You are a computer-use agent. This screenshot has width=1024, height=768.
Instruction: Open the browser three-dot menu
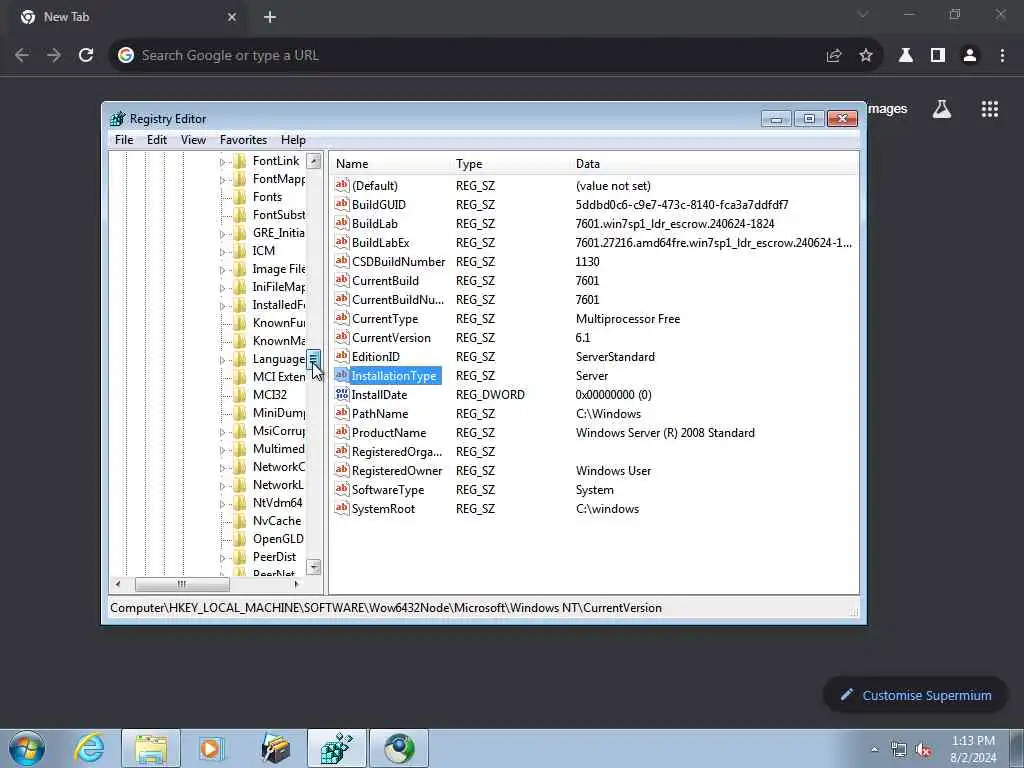1002,56
